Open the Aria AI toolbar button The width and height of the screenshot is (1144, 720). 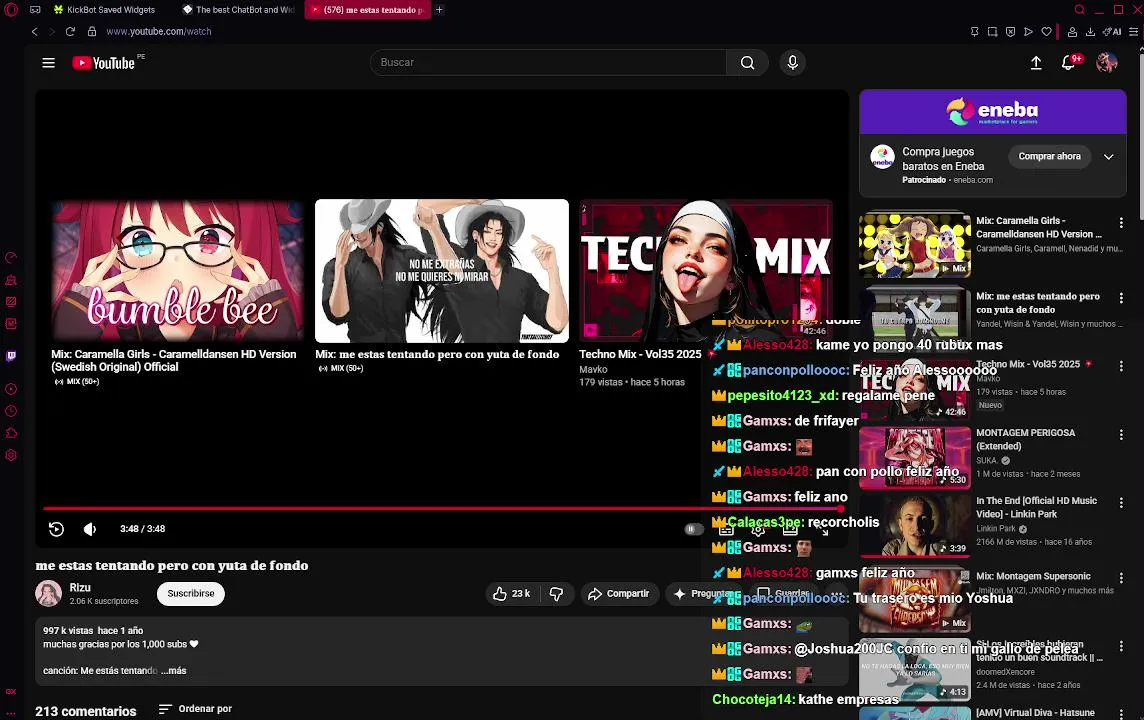tap(1113, 31)
